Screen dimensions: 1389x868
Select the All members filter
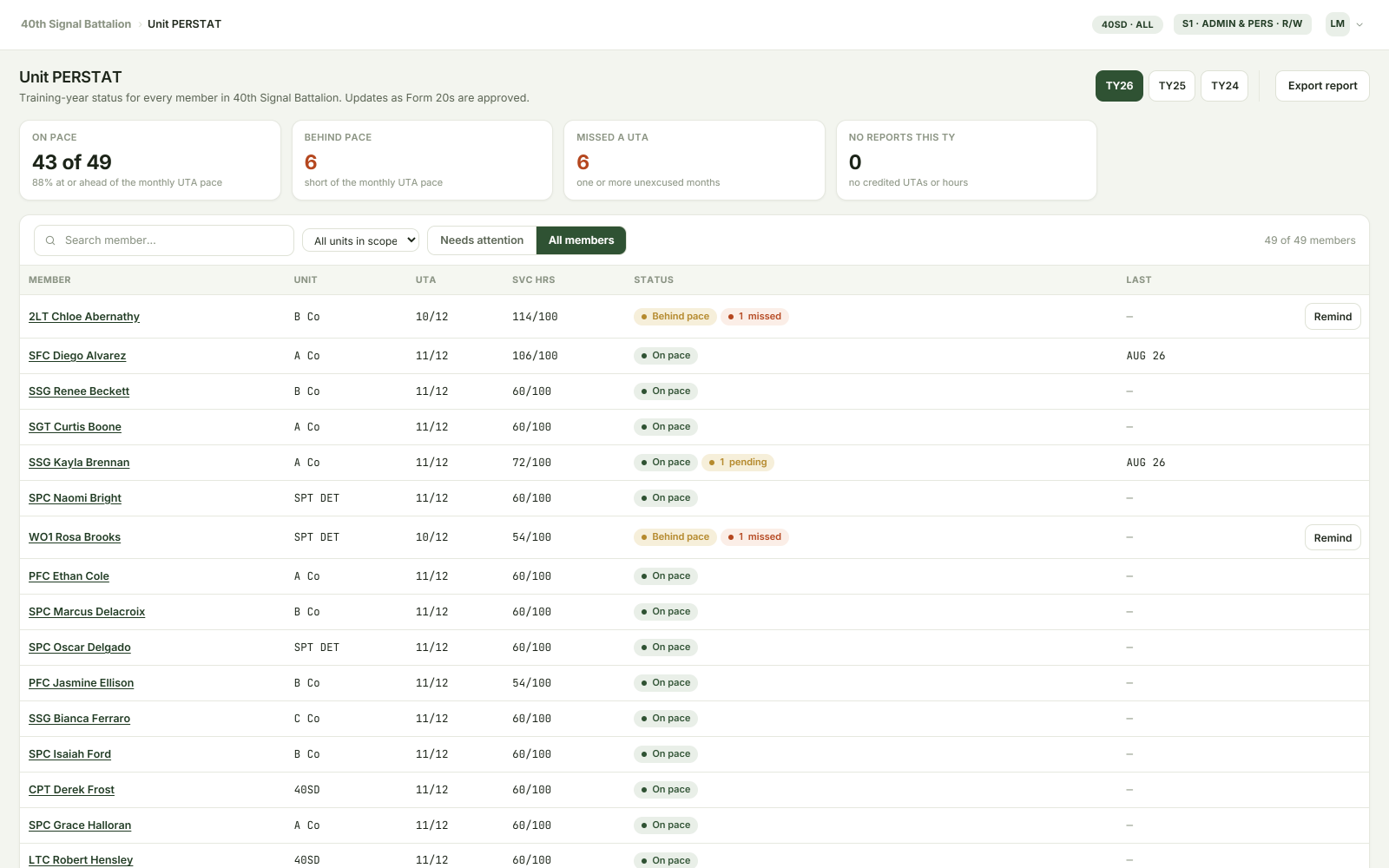(x=581, y=240)
